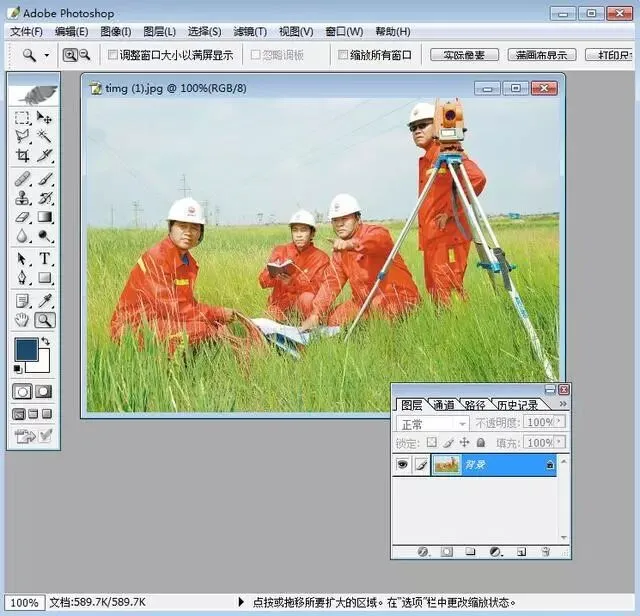
Task: Switch to Quick Mask mode
Action: click(x=44, y=392)
